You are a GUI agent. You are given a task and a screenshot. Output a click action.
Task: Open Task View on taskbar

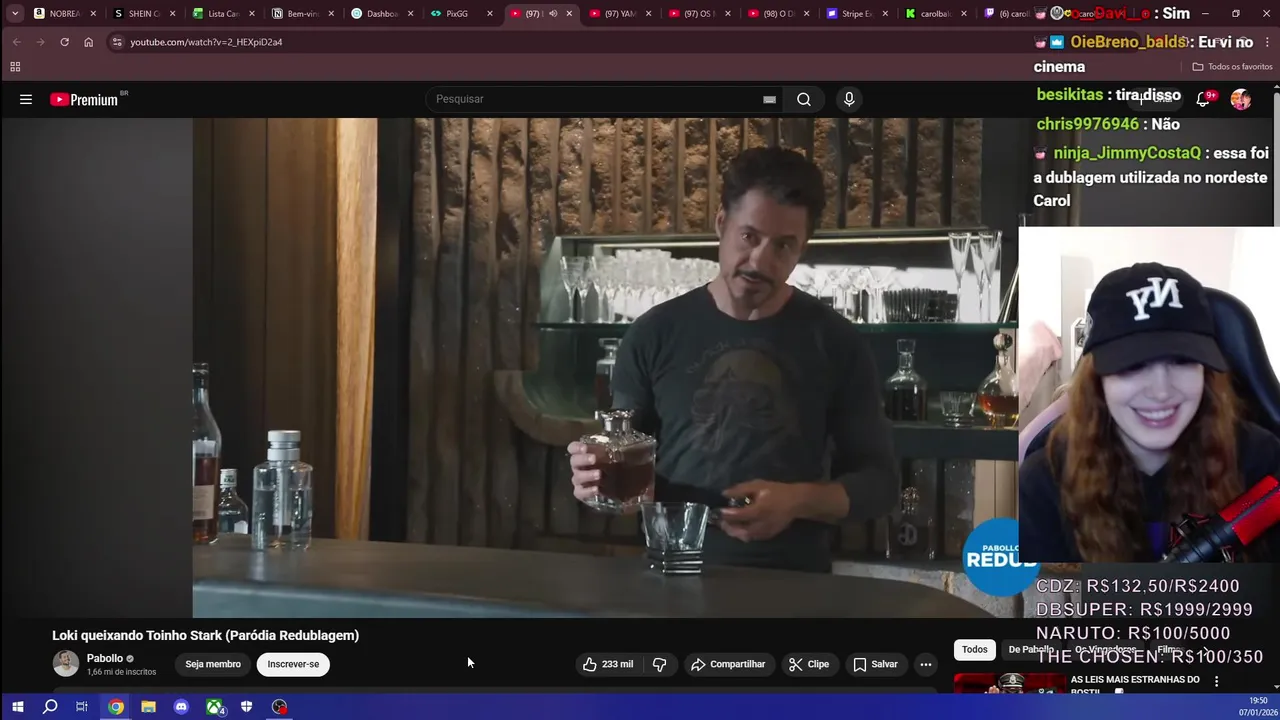82,707
